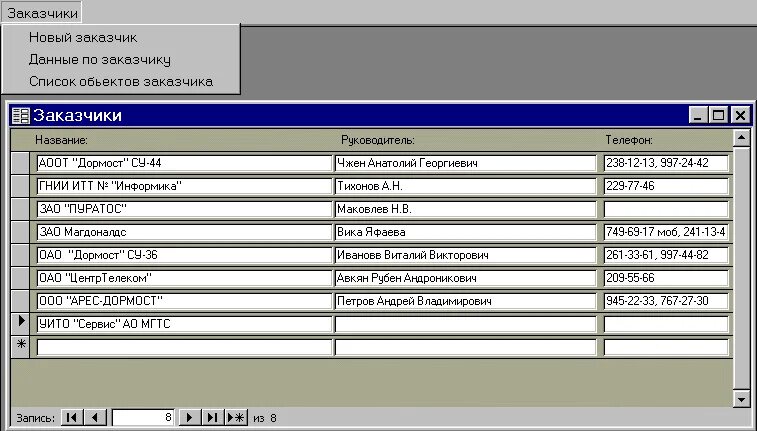Viewport: 757px width, 431px height.
Task: Go to the first record button
Action: 72,417
